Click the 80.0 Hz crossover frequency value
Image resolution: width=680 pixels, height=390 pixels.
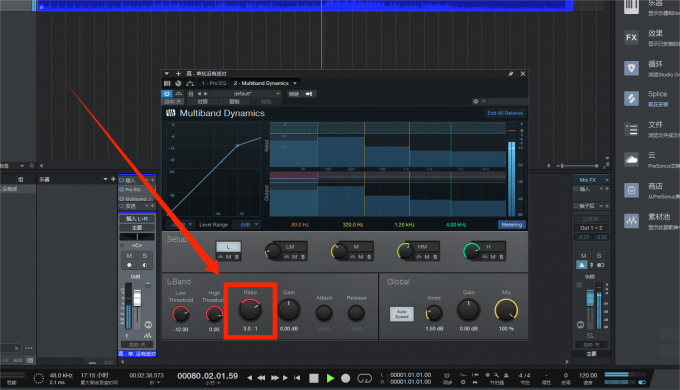(x=300, y=225)
